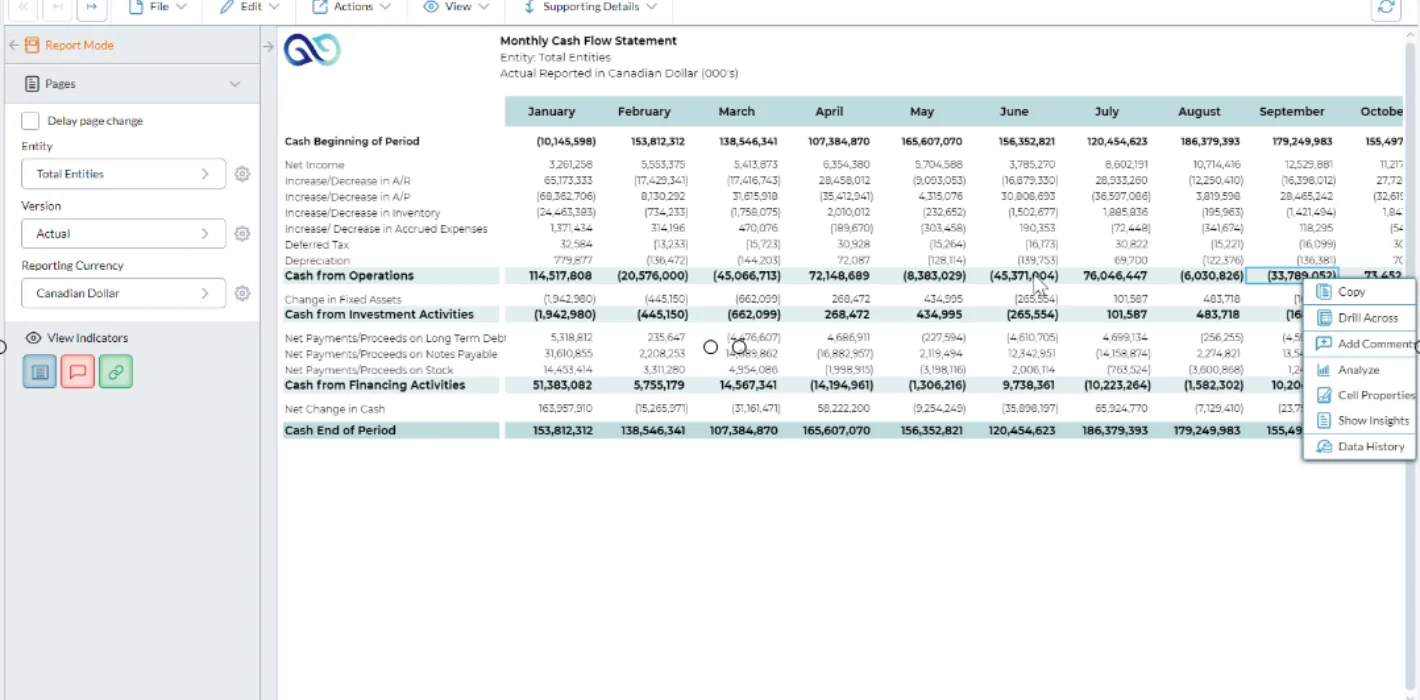The width and height of the screenshot is (1420, 700).
Task: Select the September column header
Action: [x=1292, y=112]
